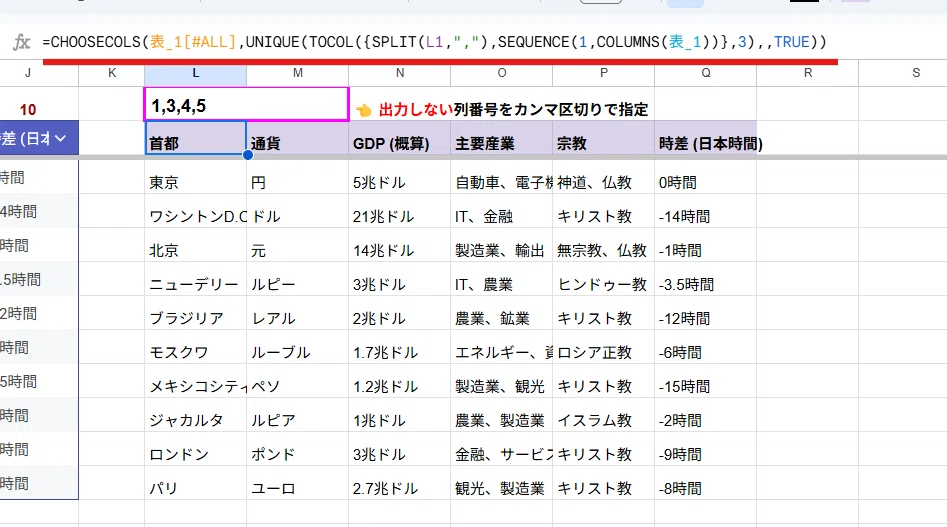Select column M header
The image size is (947, 527).
point(298,72)
